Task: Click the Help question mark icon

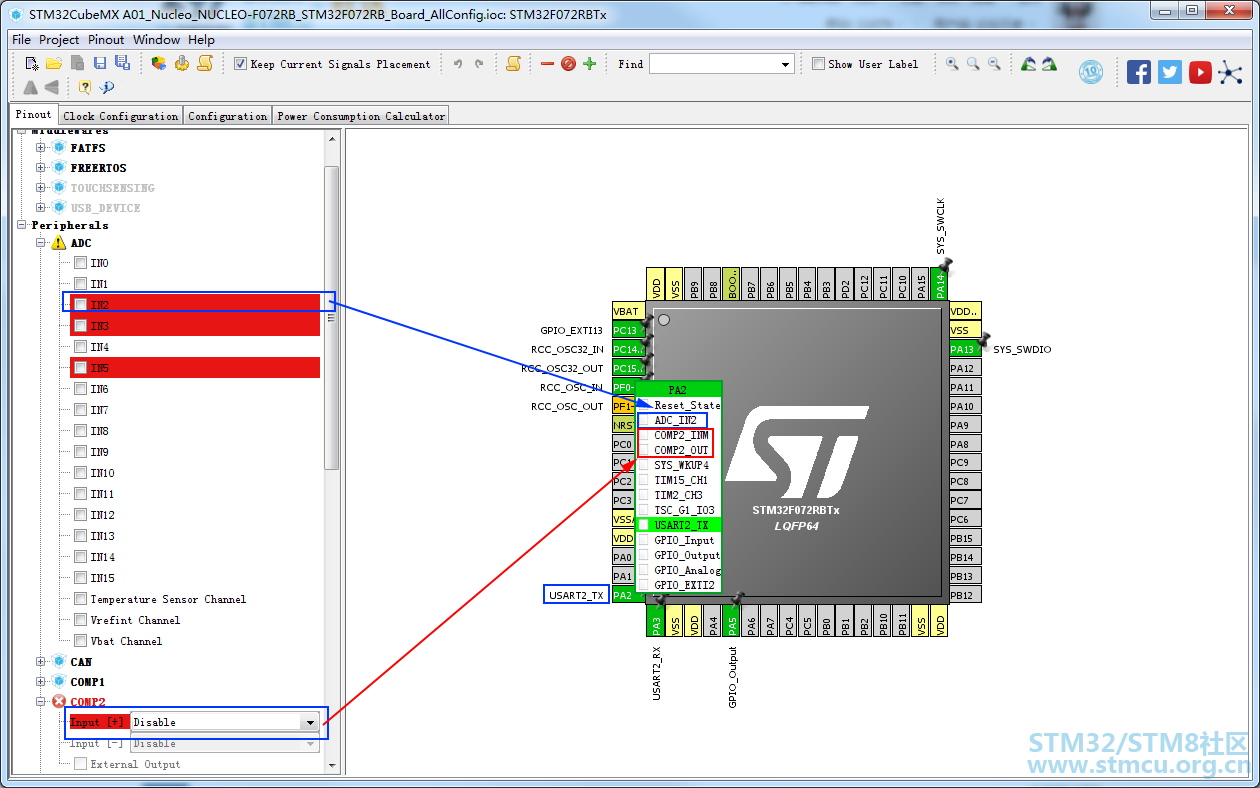Action: pos(85,87)
